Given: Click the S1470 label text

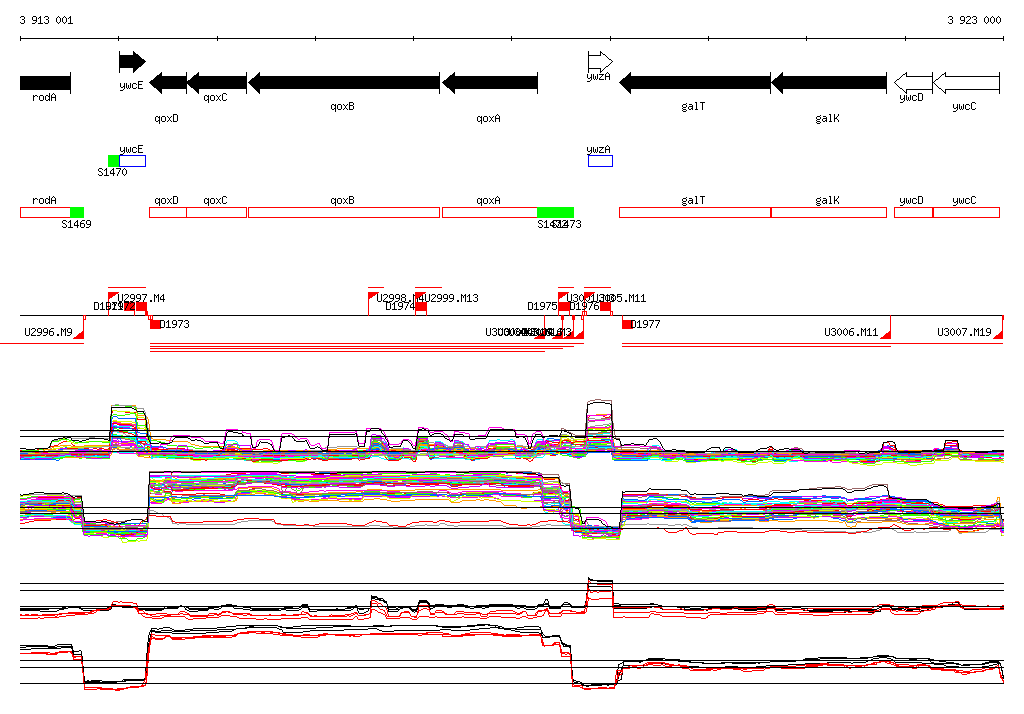Looking at the screenshot, I should point(112,172).
